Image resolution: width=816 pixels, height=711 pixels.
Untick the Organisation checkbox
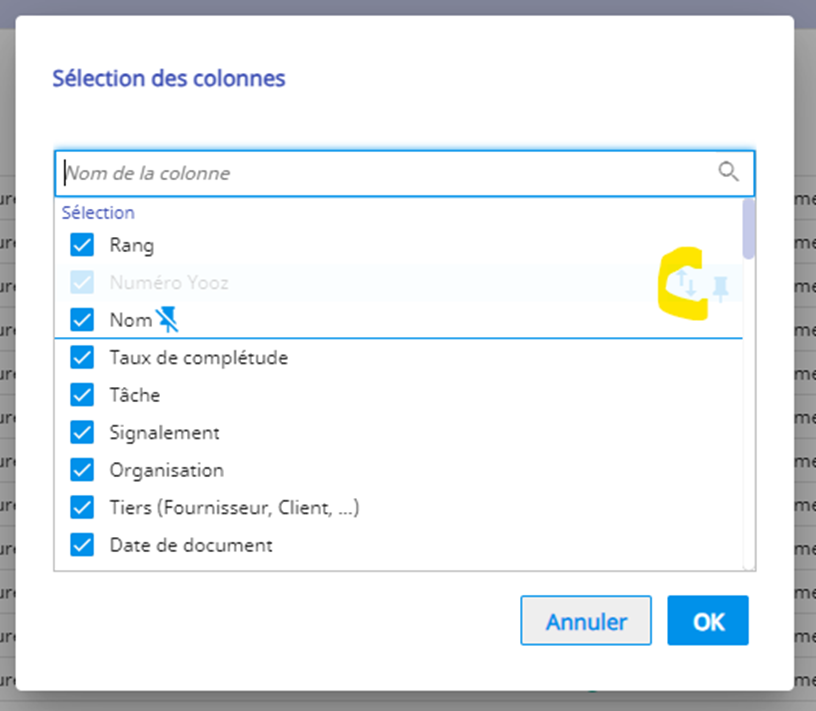tap(82, 470)
